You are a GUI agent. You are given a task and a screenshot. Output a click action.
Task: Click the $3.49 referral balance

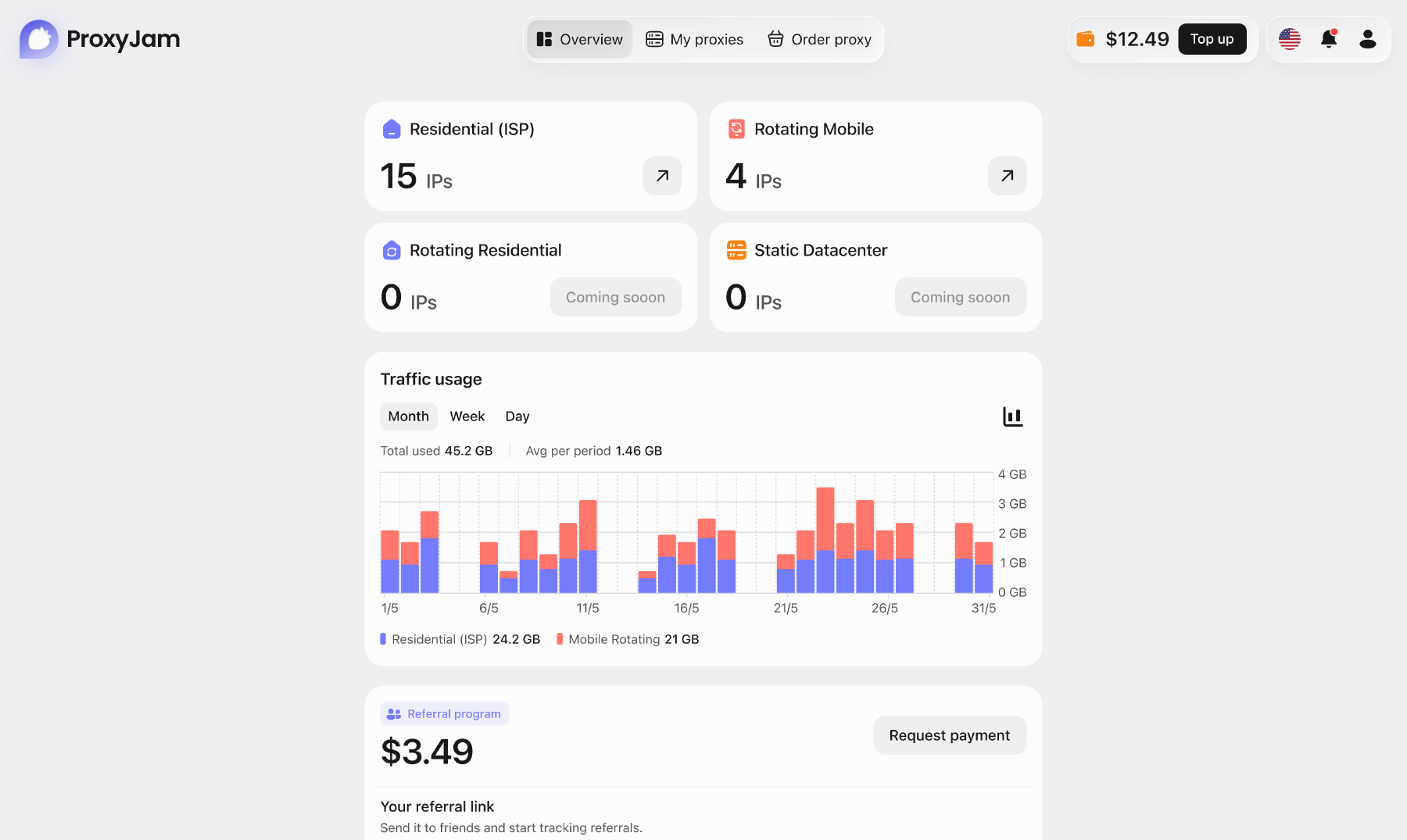pyautogui.click(x=427, y=752)
